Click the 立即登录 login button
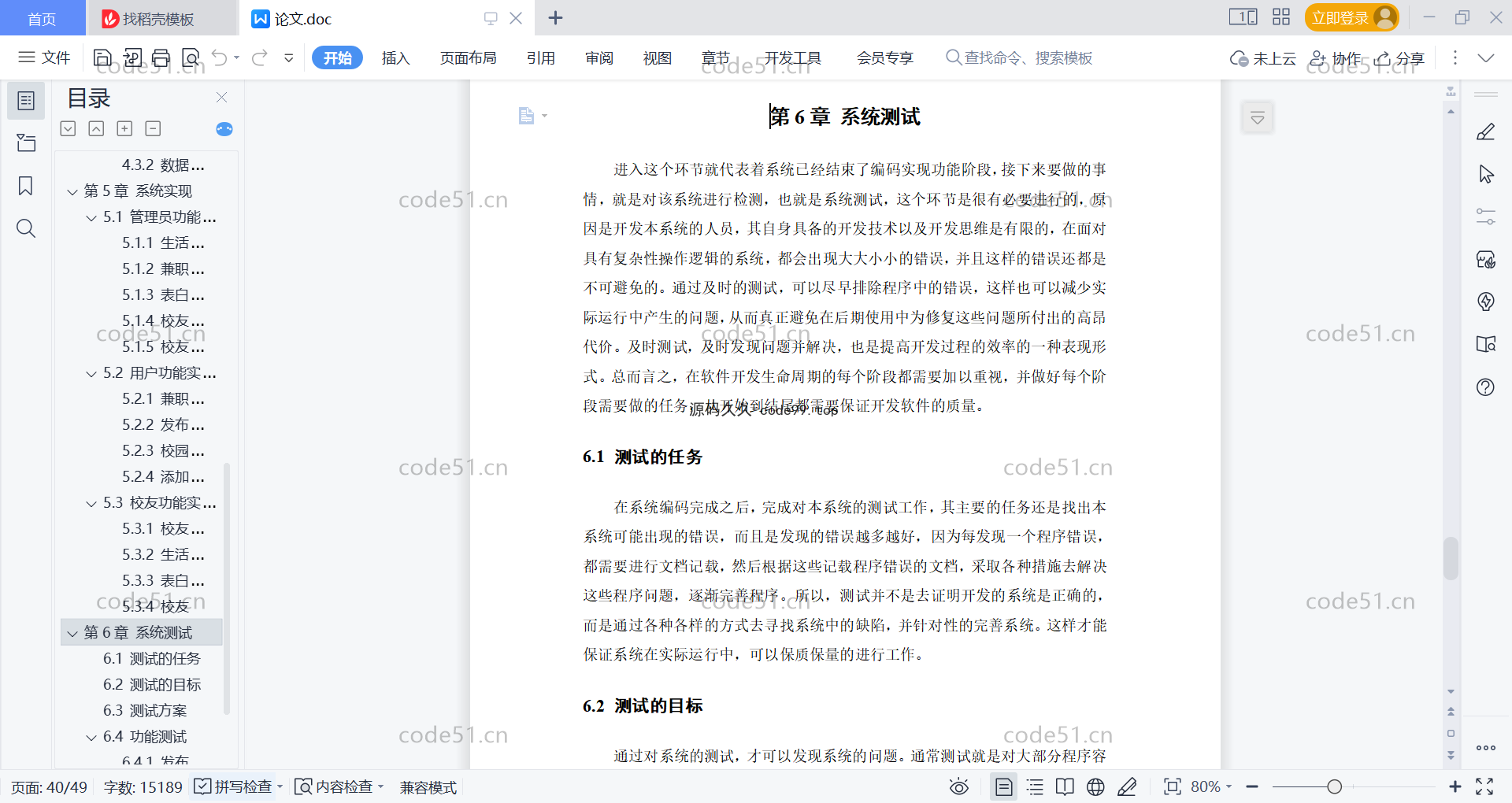This screenshot has height=803, width=1512. tap(1351, 17)
